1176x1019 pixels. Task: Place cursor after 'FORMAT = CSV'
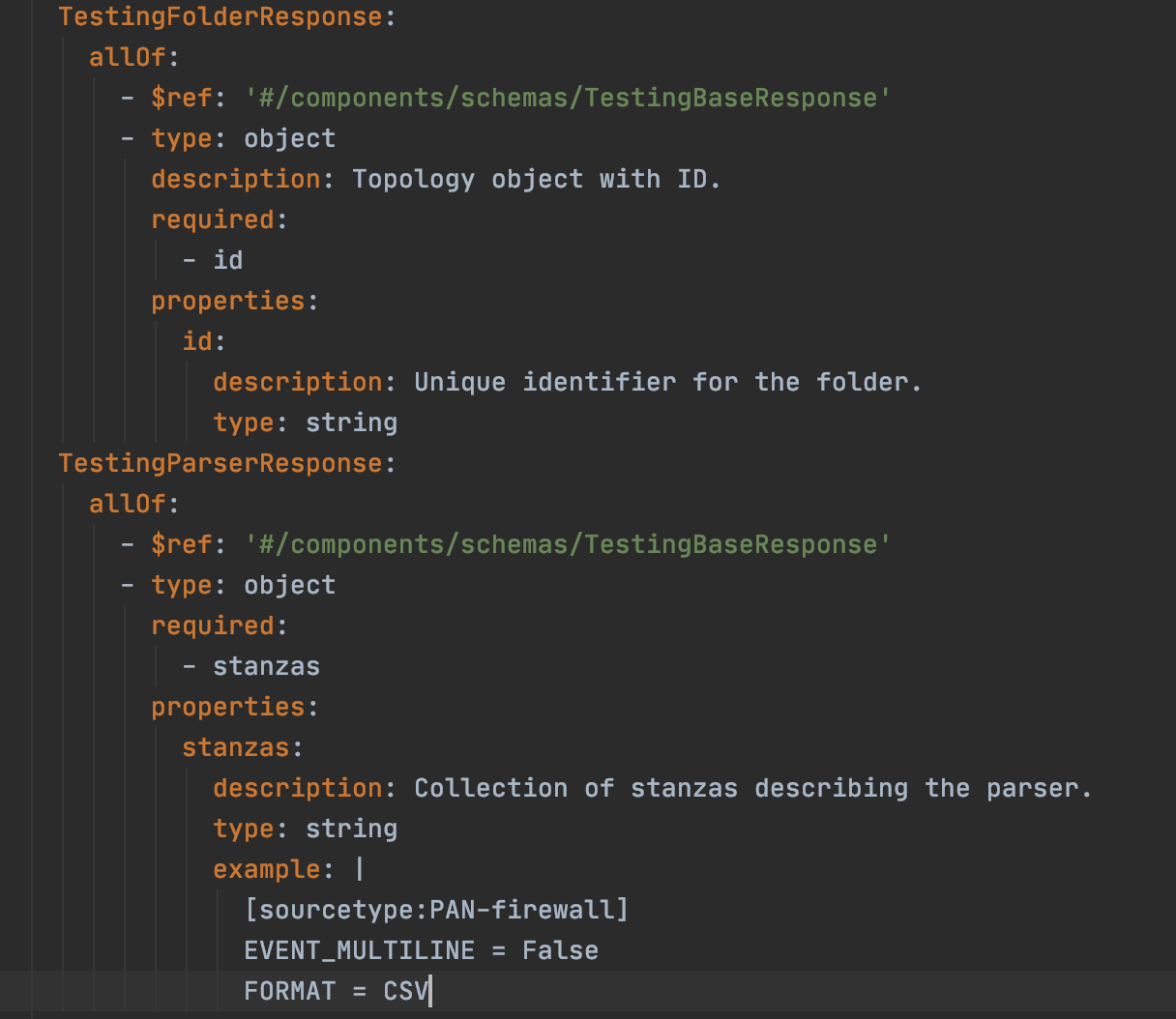click(428, 990)
